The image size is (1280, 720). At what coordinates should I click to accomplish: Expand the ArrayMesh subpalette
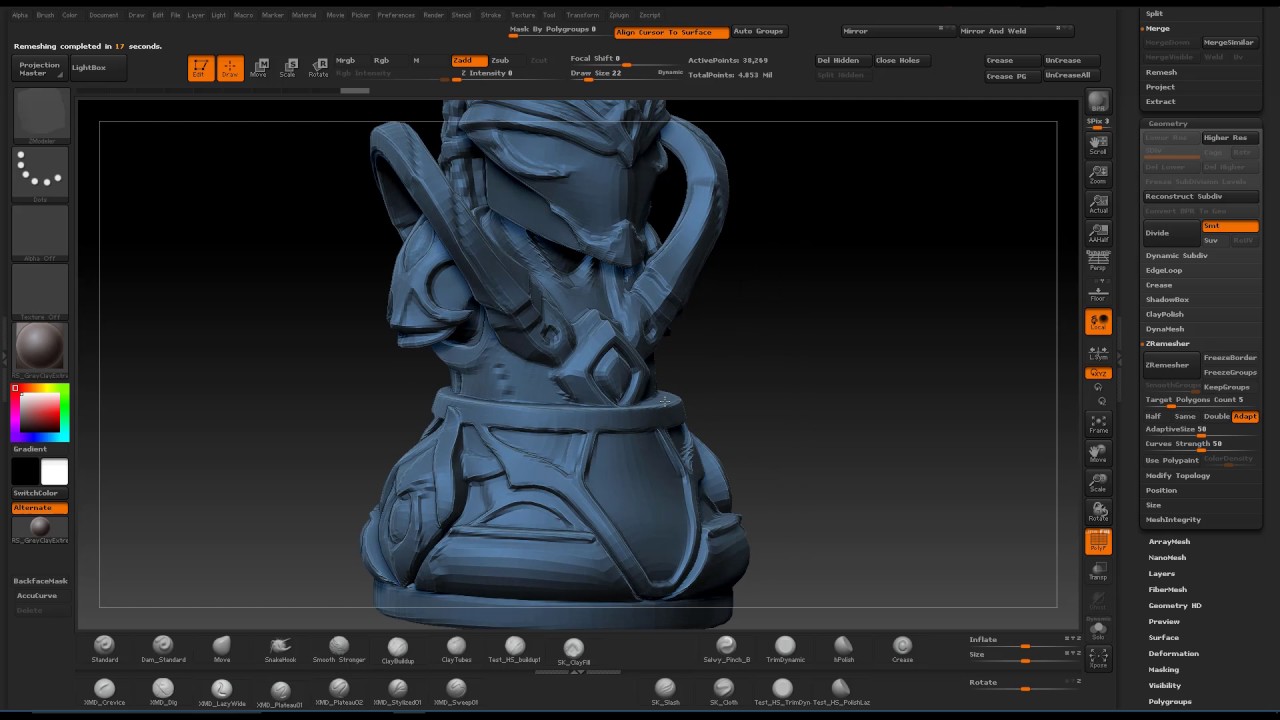(1169, 541)
